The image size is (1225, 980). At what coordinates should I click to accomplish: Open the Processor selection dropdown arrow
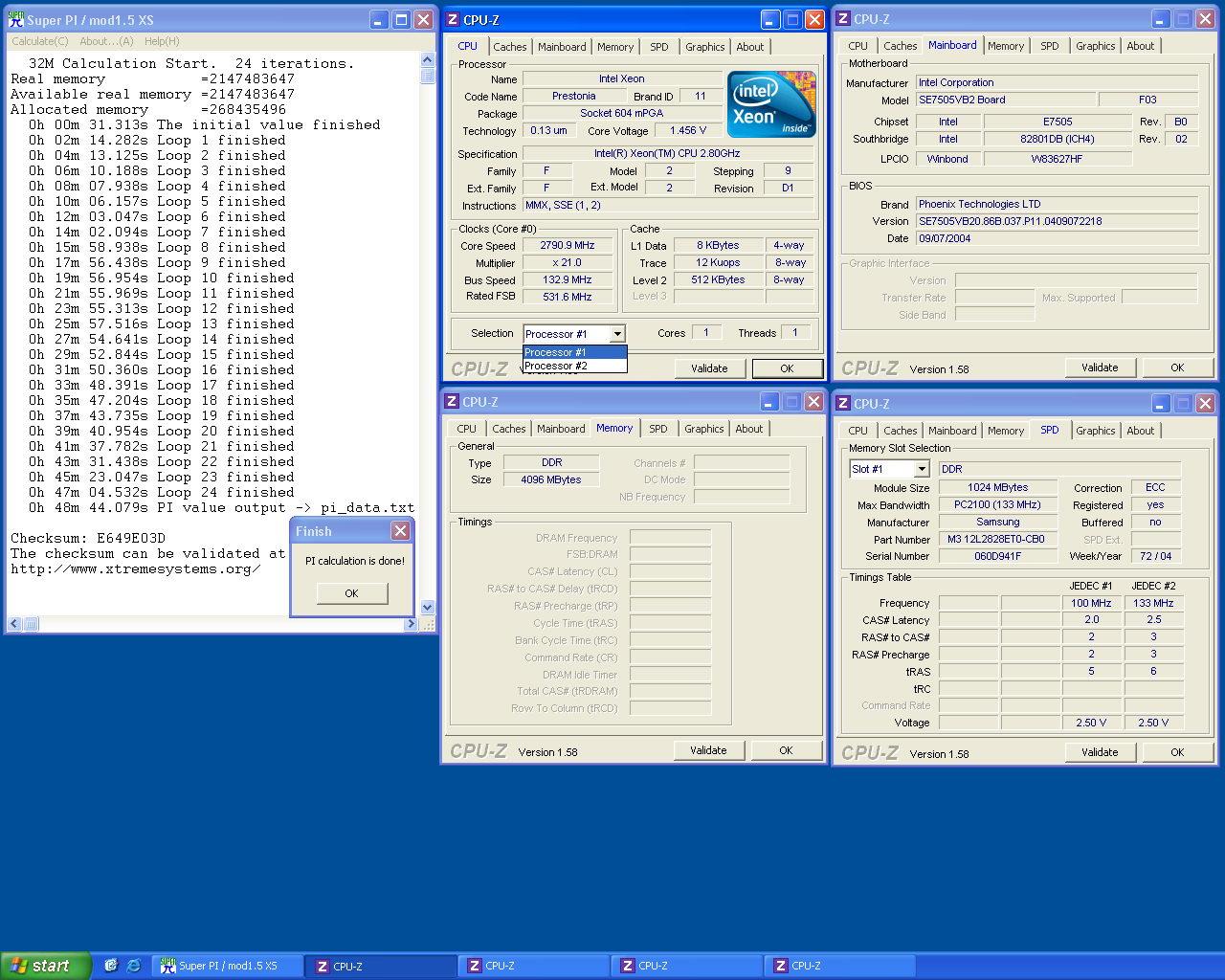617,334
